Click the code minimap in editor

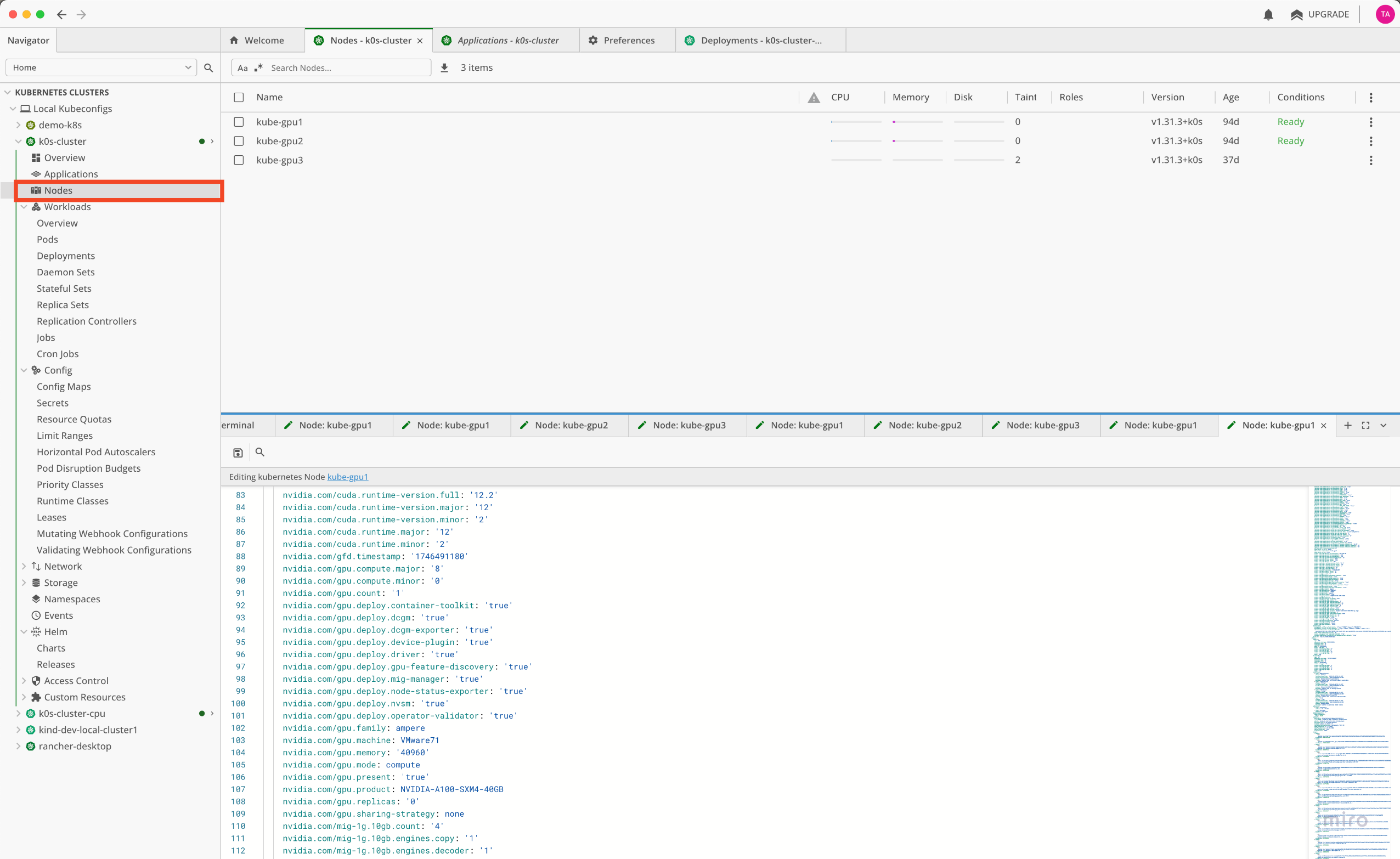click(1352, 672)
